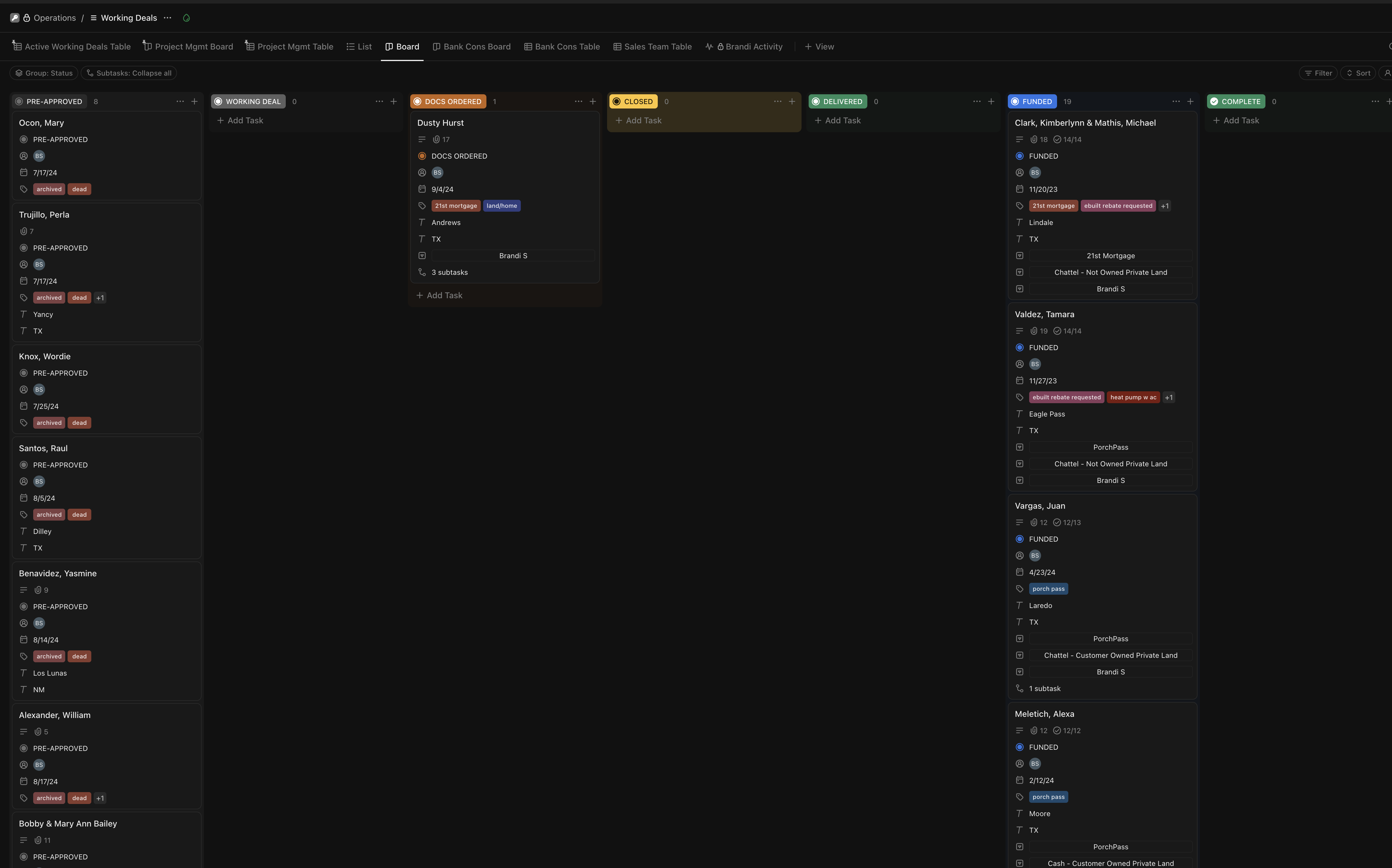Click the ClickUp logo in the top-left corner
The width and height of the screenshot is (1392, 868).
(14, 17)
